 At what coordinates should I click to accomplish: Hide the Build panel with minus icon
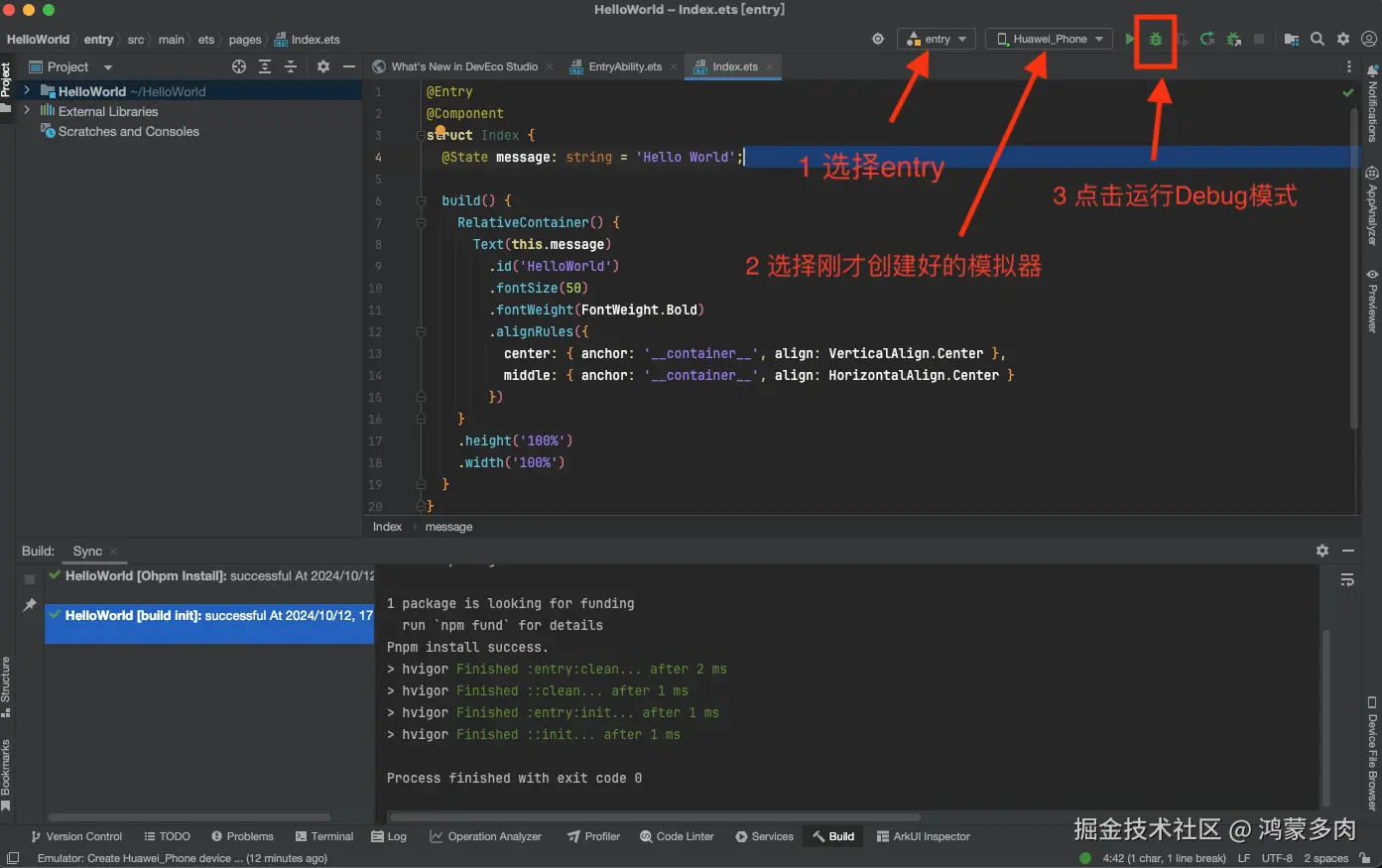click(1348, 551)
